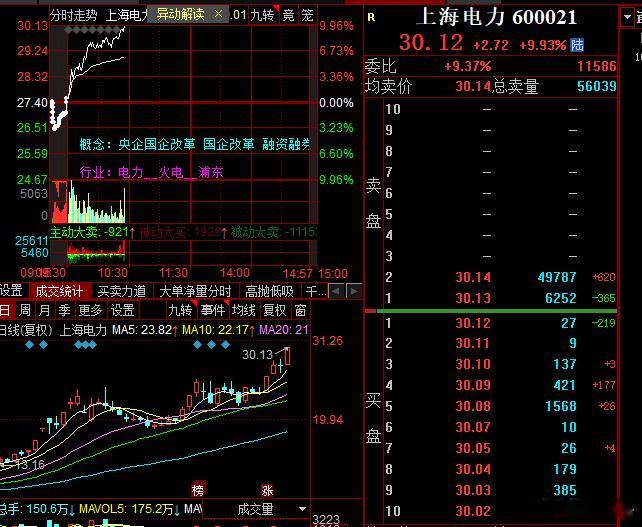Select the 月 period for the K-line

(44, 310)
